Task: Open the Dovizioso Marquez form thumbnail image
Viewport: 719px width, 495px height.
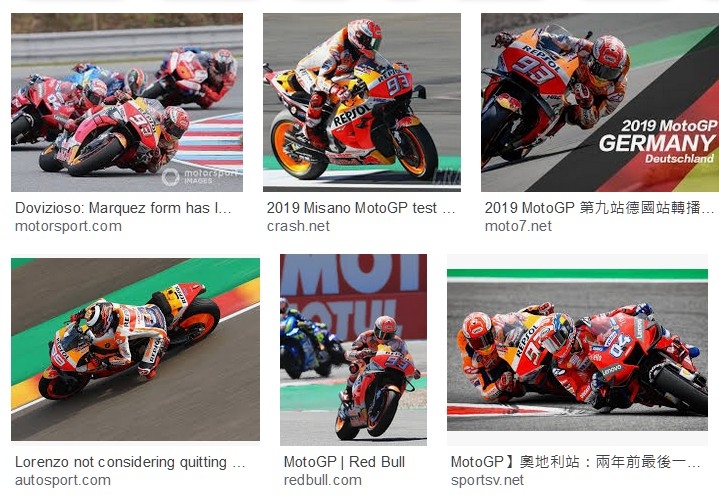Action: click(x=127, y=102)
